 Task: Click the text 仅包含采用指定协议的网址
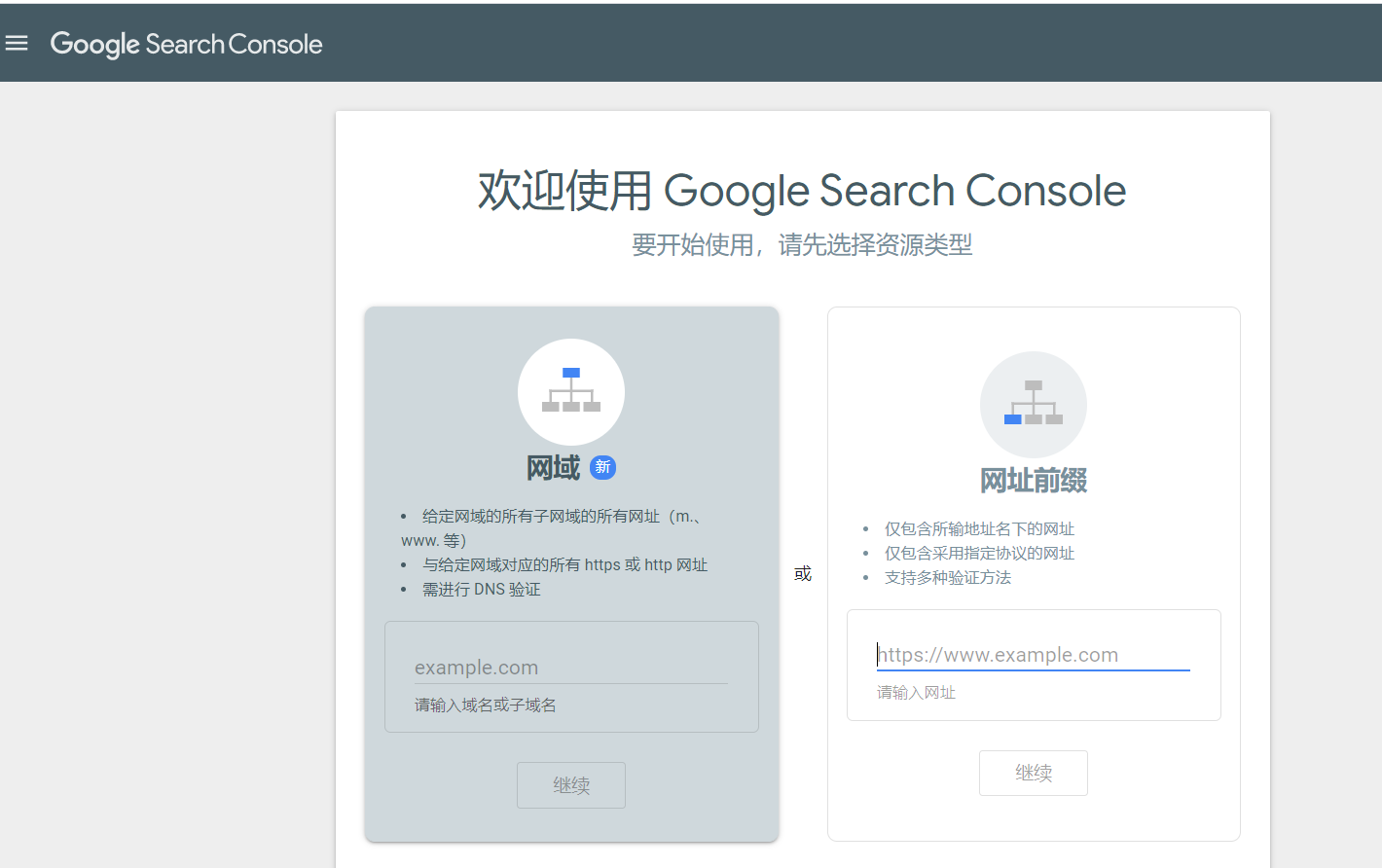[x=980, y=554]
